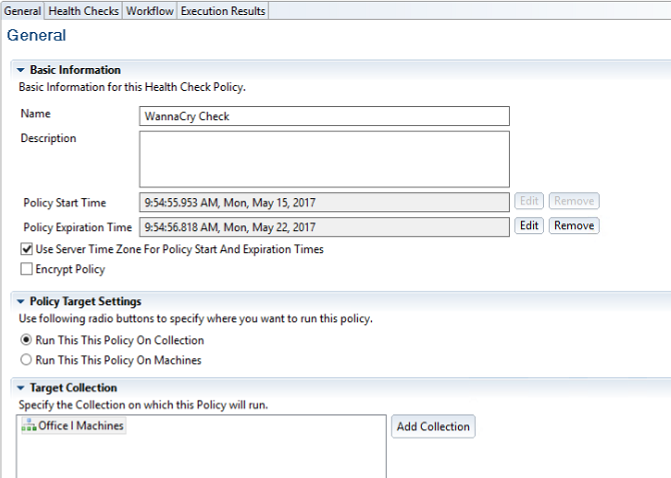Click the Policy Expiration Time field

pos(324,227)
